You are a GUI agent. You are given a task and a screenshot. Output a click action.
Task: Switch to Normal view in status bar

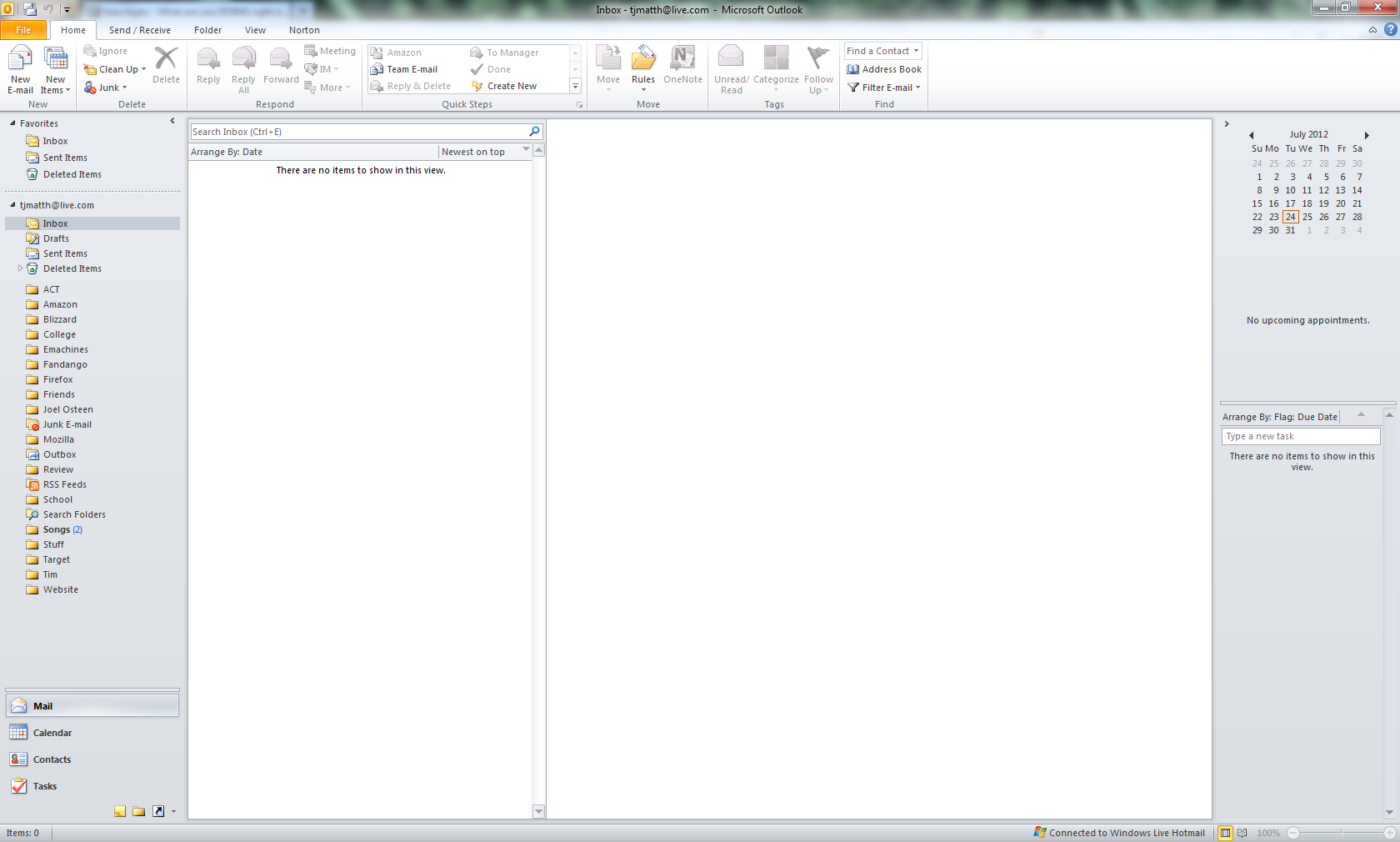(x=1225, y=833)
